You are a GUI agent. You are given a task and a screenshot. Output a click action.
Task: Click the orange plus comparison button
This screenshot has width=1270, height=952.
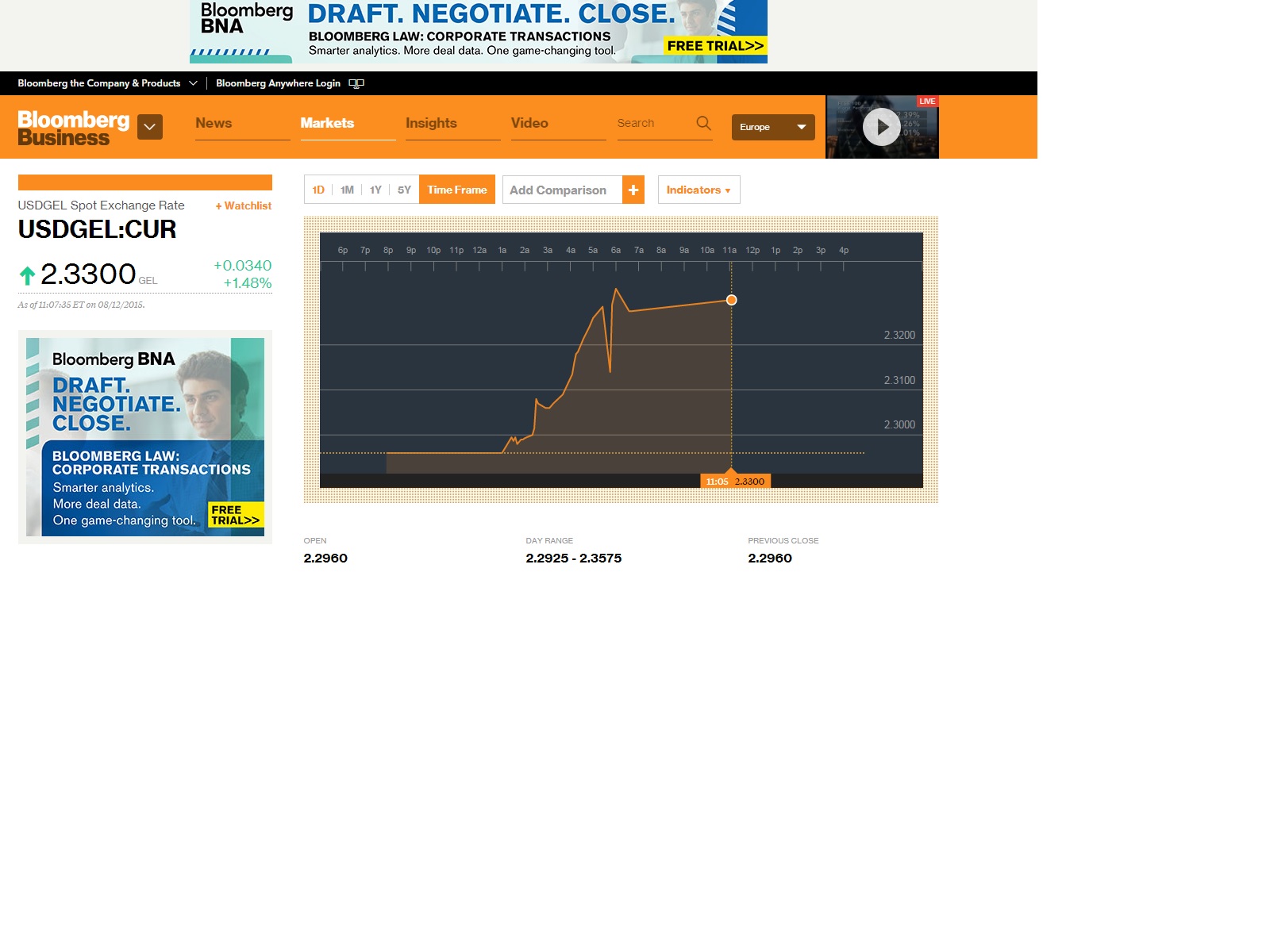633,190
